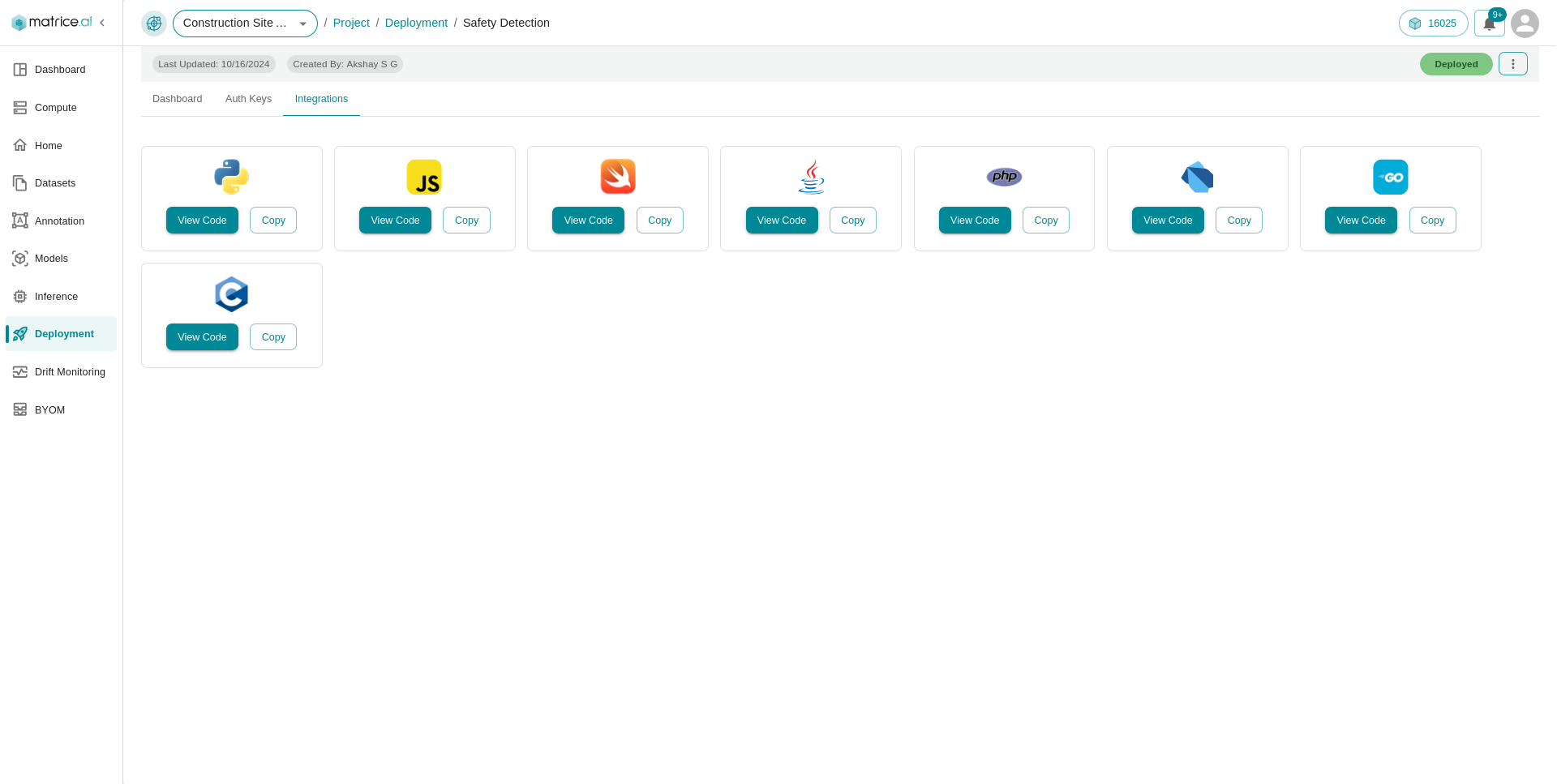The height and width of the screenshot is (784, 1557).
Task: Select the Integrations tab
Action: [321, 99]
